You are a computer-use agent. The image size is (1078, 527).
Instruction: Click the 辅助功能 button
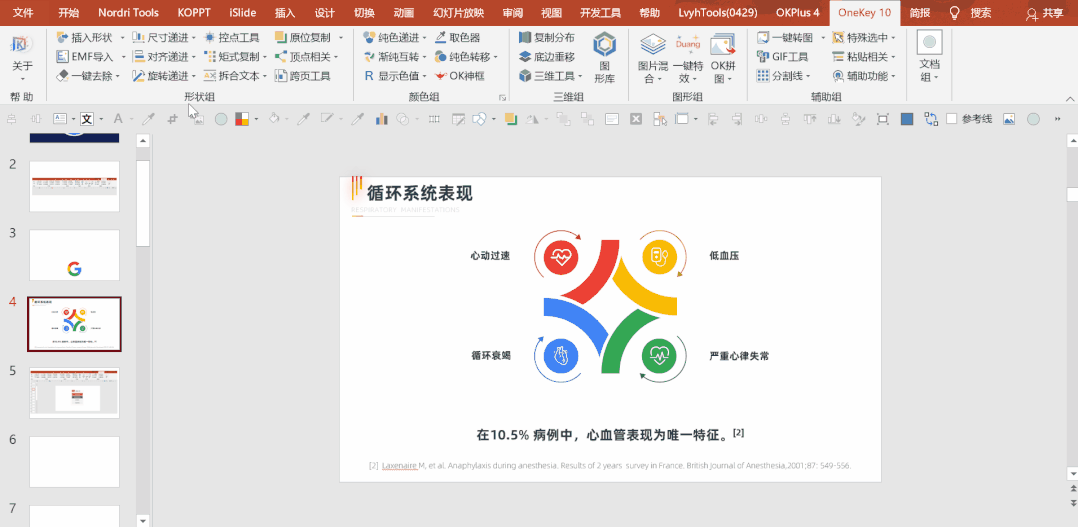click(x=860, y=76)
